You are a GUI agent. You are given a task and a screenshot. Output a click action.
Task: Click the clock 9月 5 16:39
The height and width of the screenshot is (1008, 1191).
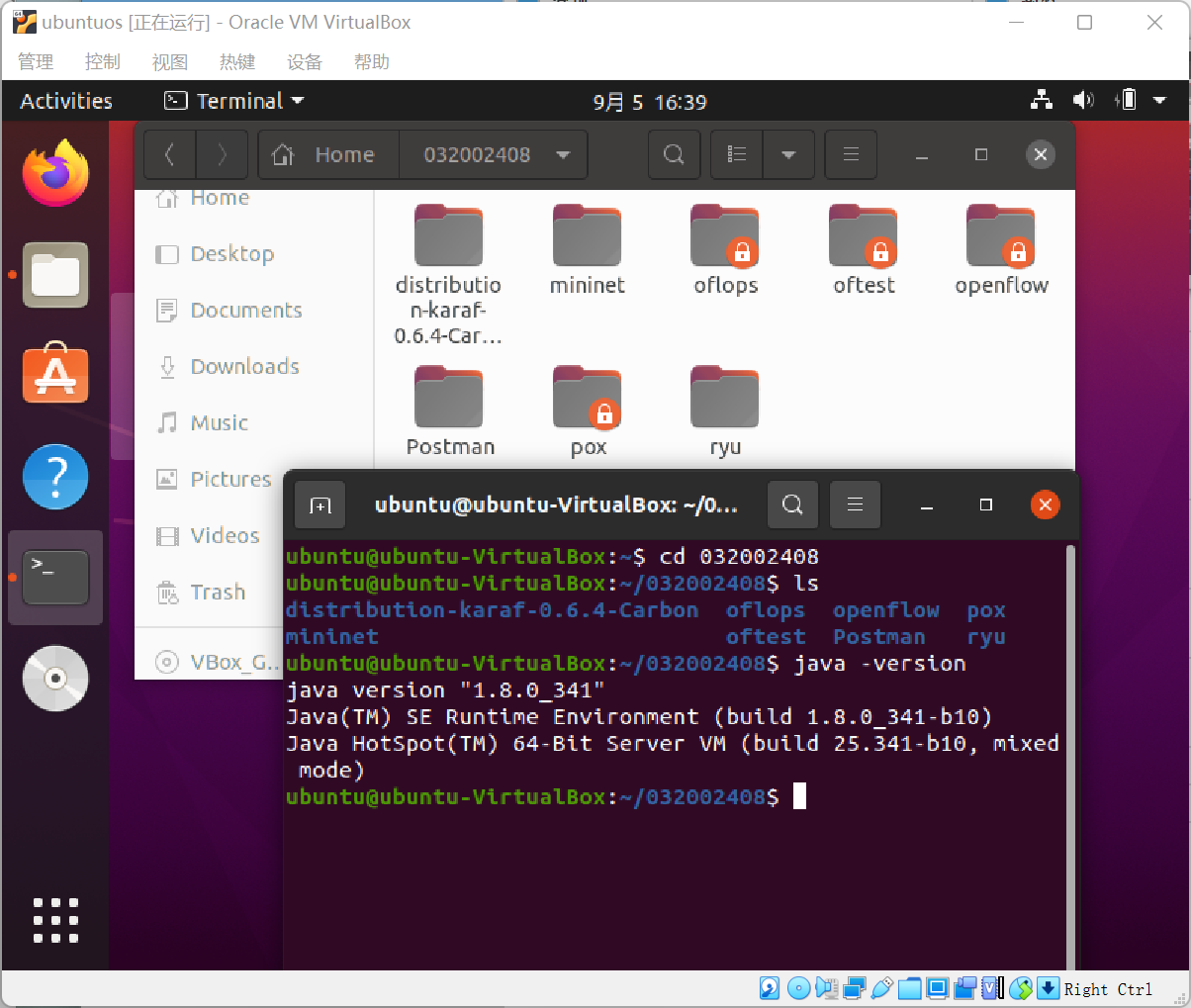(x=650, y=102)
